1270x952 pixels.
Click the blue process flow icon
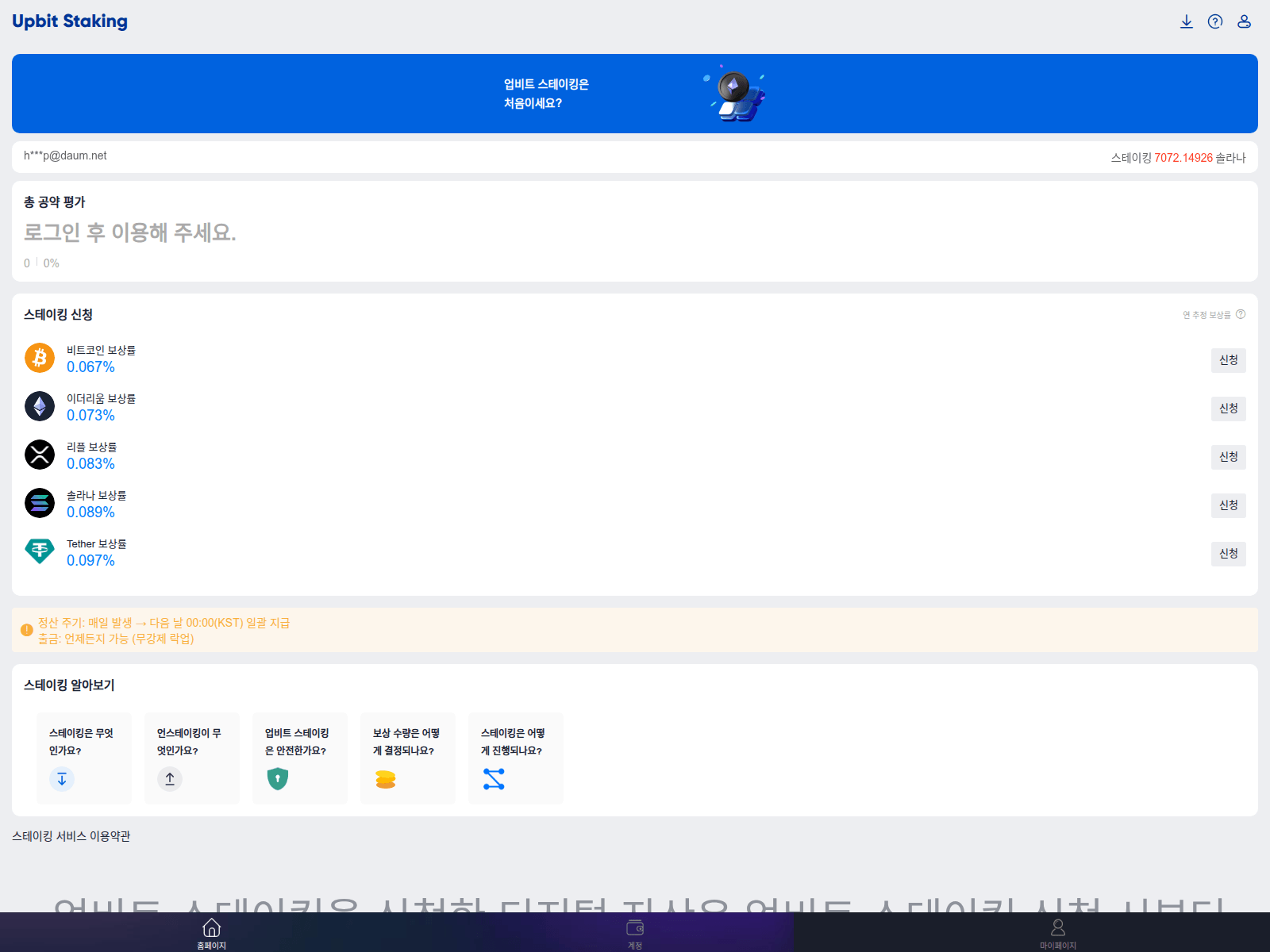point(494,779)
